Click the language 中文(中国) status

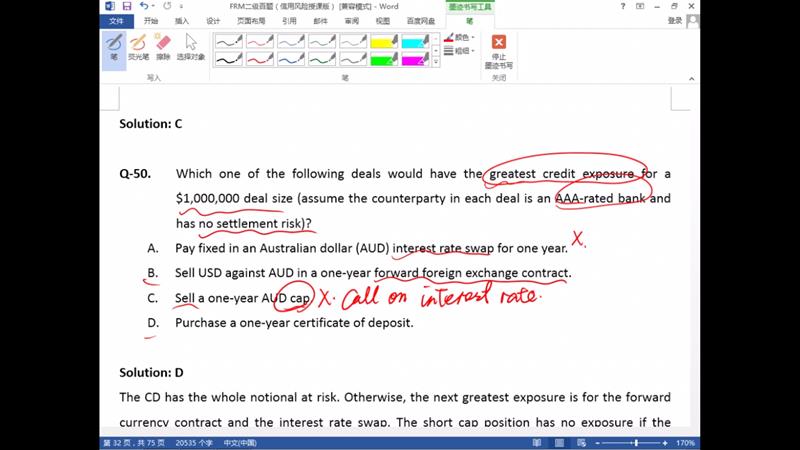tap(240, 443)
